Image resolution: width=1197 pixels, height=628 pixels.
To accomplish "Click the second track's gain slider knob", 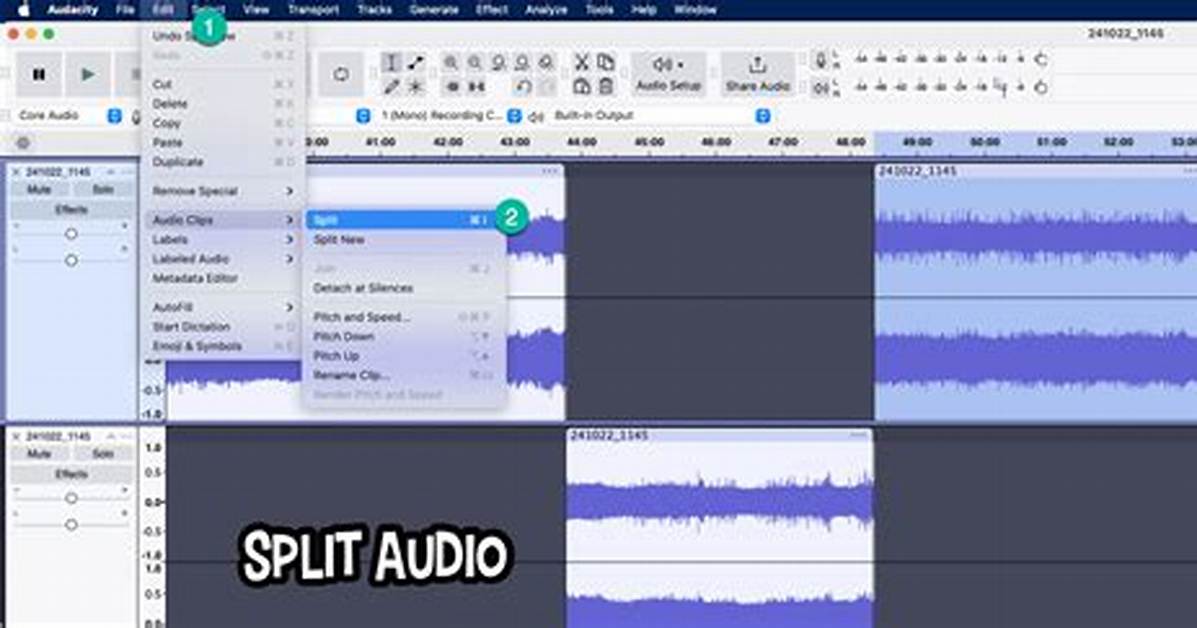I will tap(71, 498).
